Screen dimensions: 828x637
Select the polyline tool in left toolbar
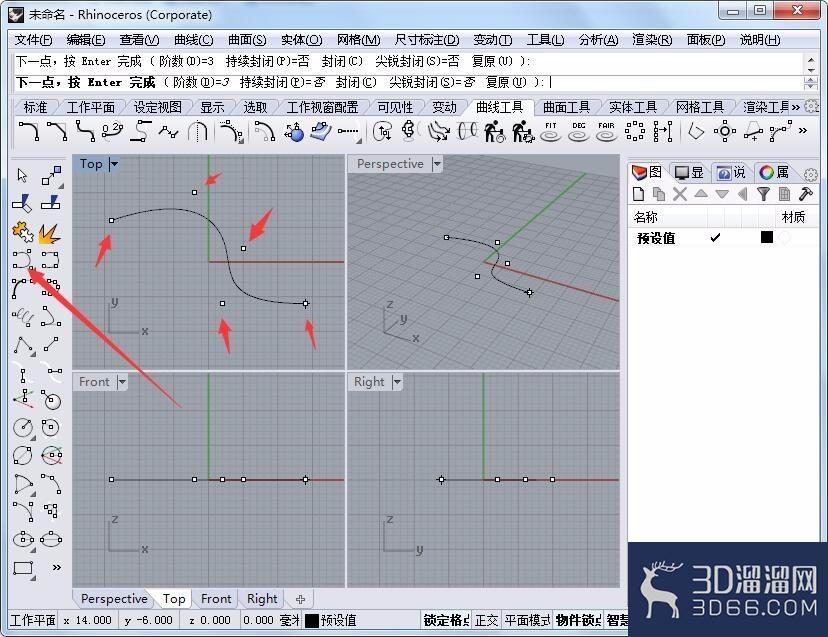pyautogui.click(x=24, y=345)
